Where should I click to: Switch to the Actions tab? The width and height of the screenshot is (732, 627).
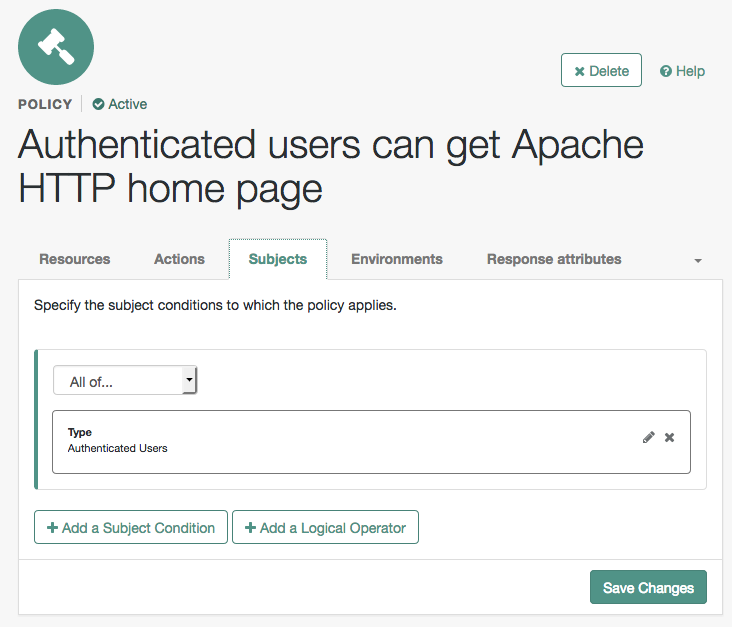pos(179,259)
